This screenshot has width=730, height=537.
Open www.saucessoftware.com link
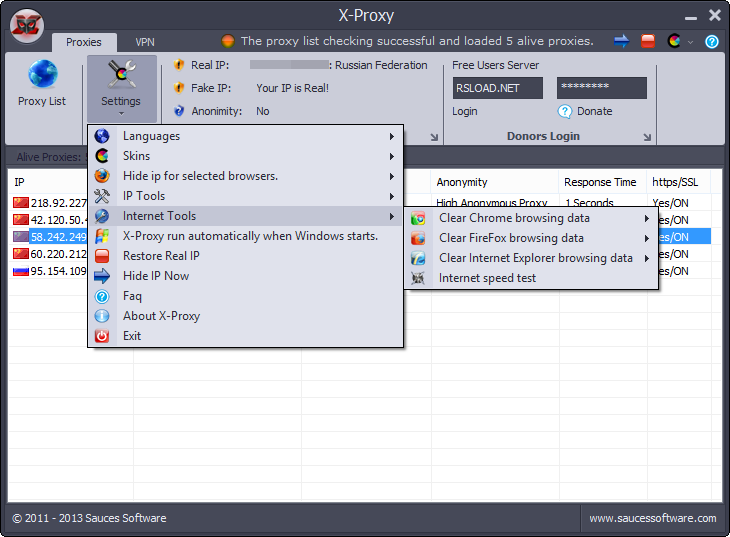tap(653, 518)
